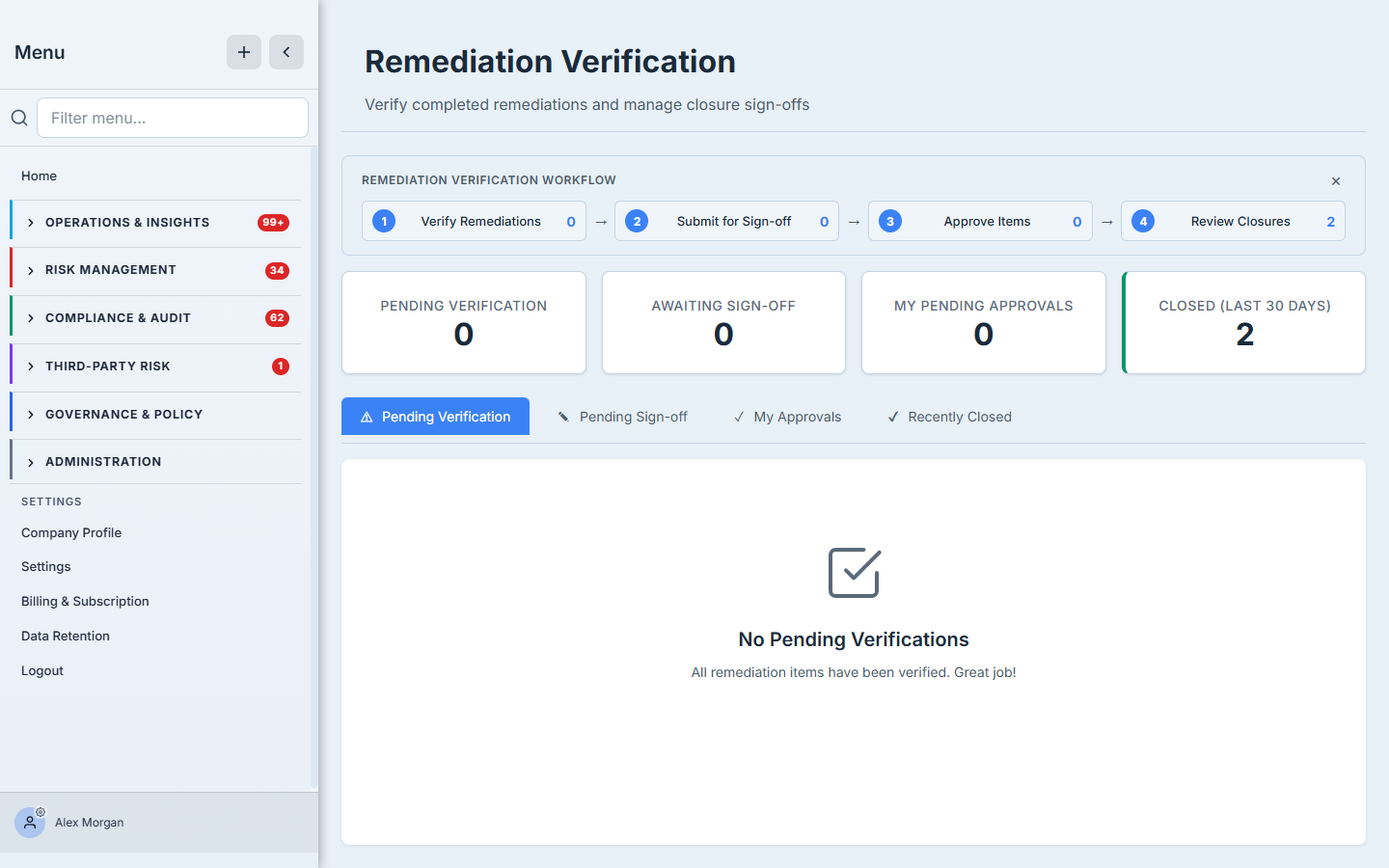Select the Pending Verification stat card
Screen dimensions: 1389x868
pyautogui.click(x=464, y=322)
